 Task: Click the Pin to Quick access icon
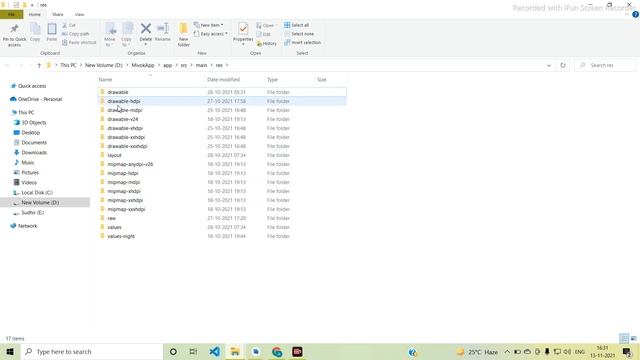coord(14,30)
